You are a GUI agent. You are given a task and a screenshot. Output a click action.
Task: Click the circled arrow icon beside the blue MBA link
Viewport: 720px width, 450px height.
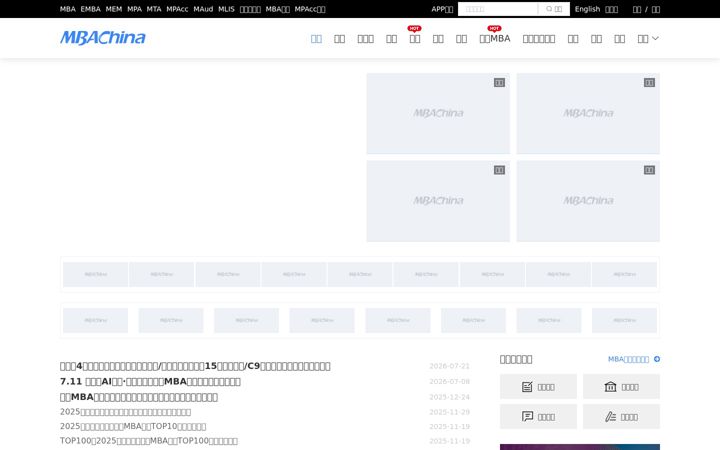pos(657,359)
